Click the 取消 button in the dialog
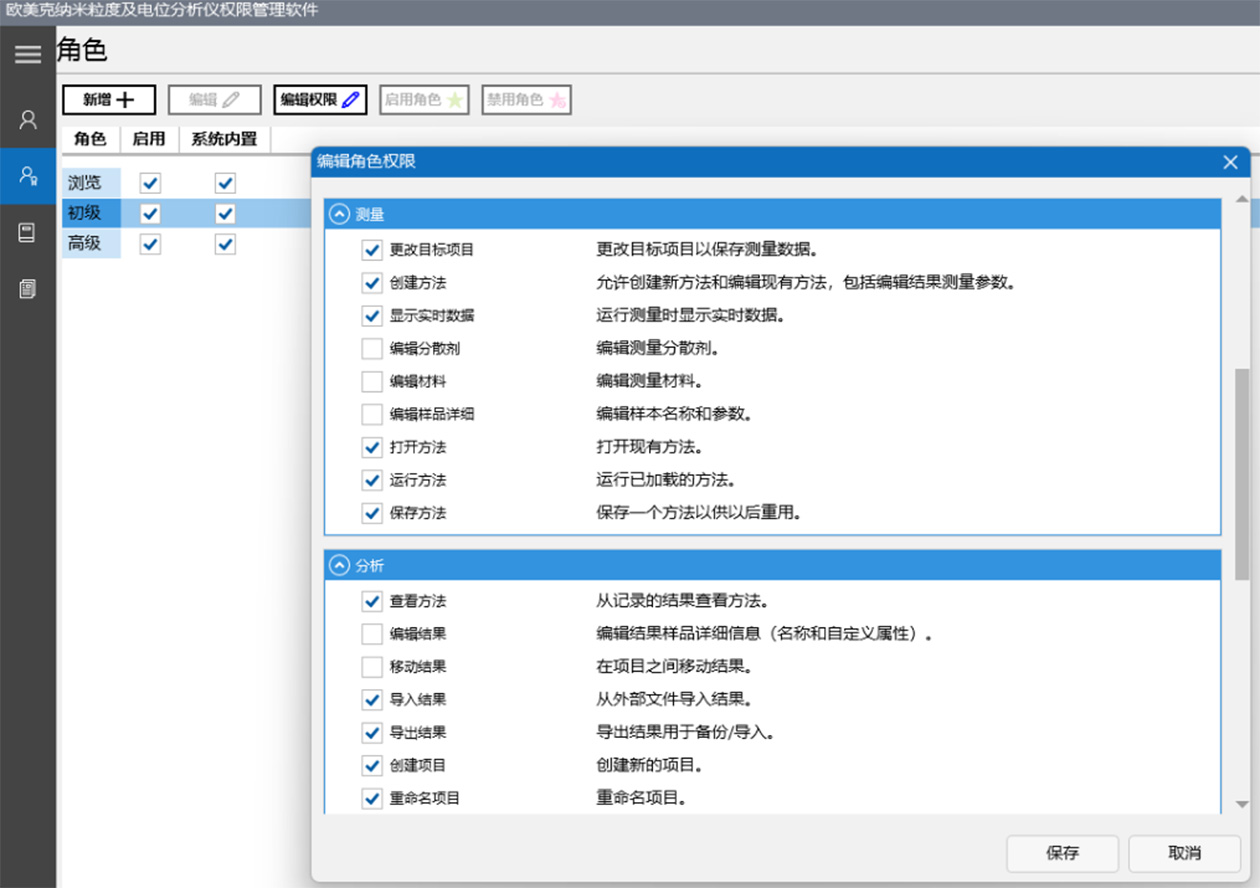Image resolution: width=1260 pixels, height=888 pixels. (1185, 853)
